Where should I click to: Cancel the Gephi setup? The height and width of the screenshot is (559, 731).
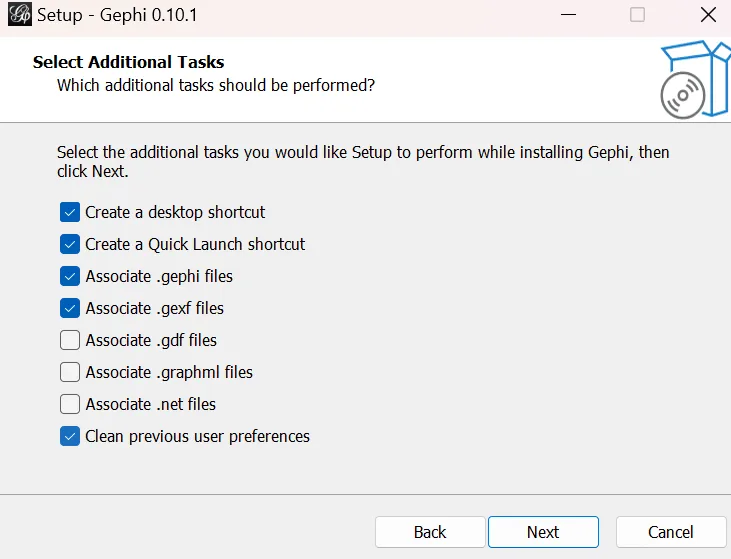(670, 532)
